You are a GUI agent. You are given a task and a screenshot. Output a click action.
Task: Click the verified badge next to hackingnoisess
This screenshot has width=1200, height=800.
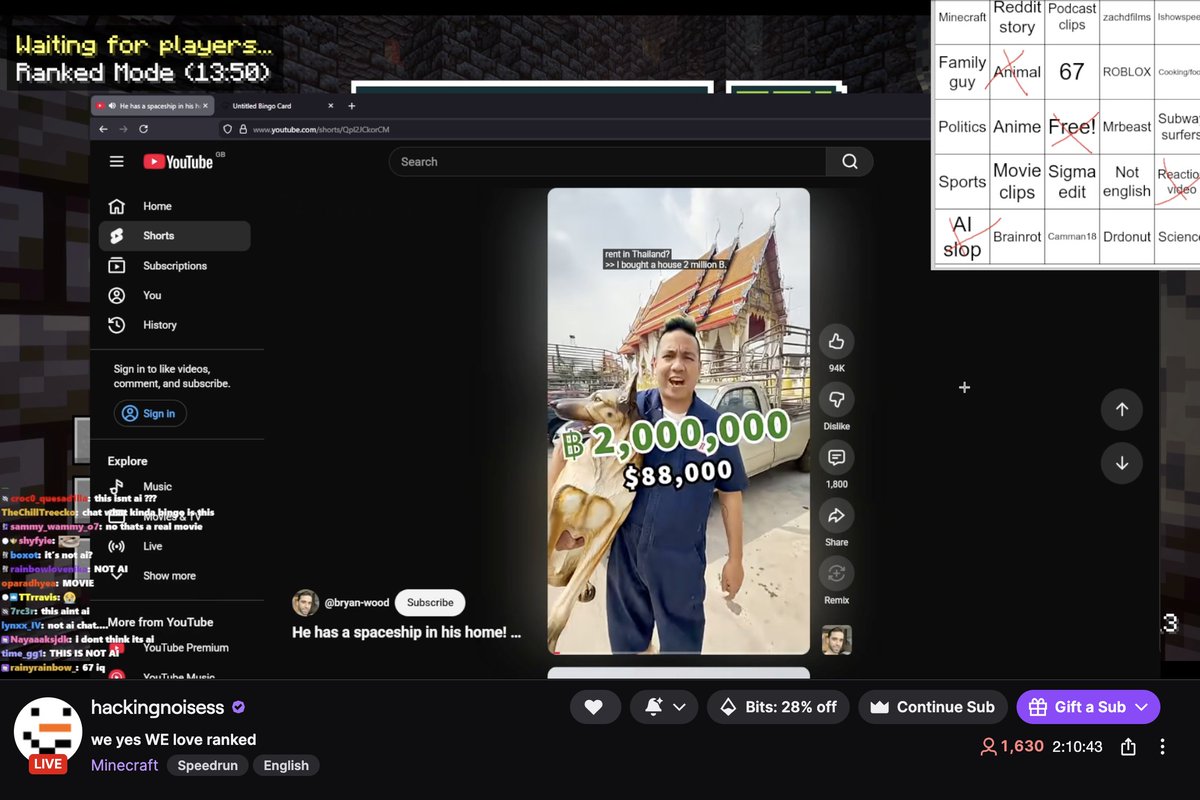coord(238,707)
